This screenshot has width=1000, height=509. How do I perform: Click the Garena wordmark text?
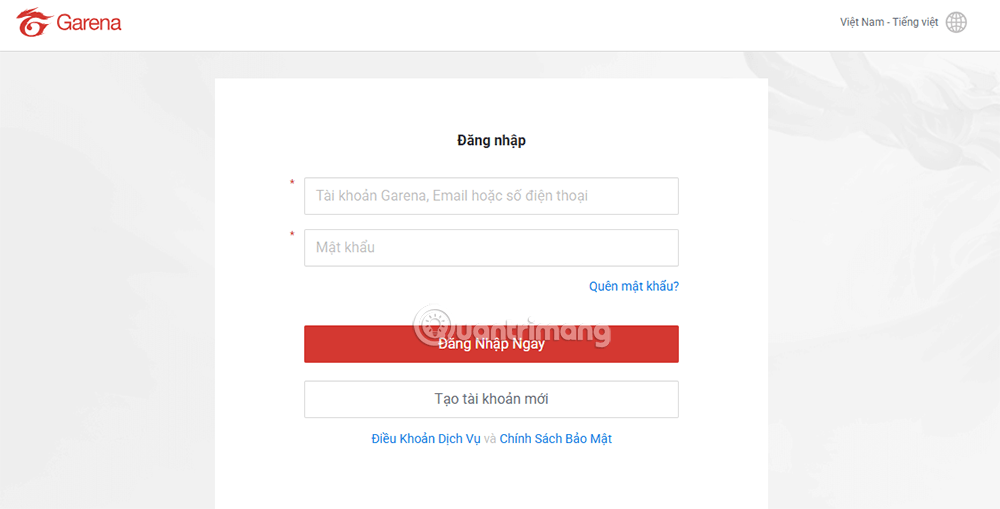89,23
